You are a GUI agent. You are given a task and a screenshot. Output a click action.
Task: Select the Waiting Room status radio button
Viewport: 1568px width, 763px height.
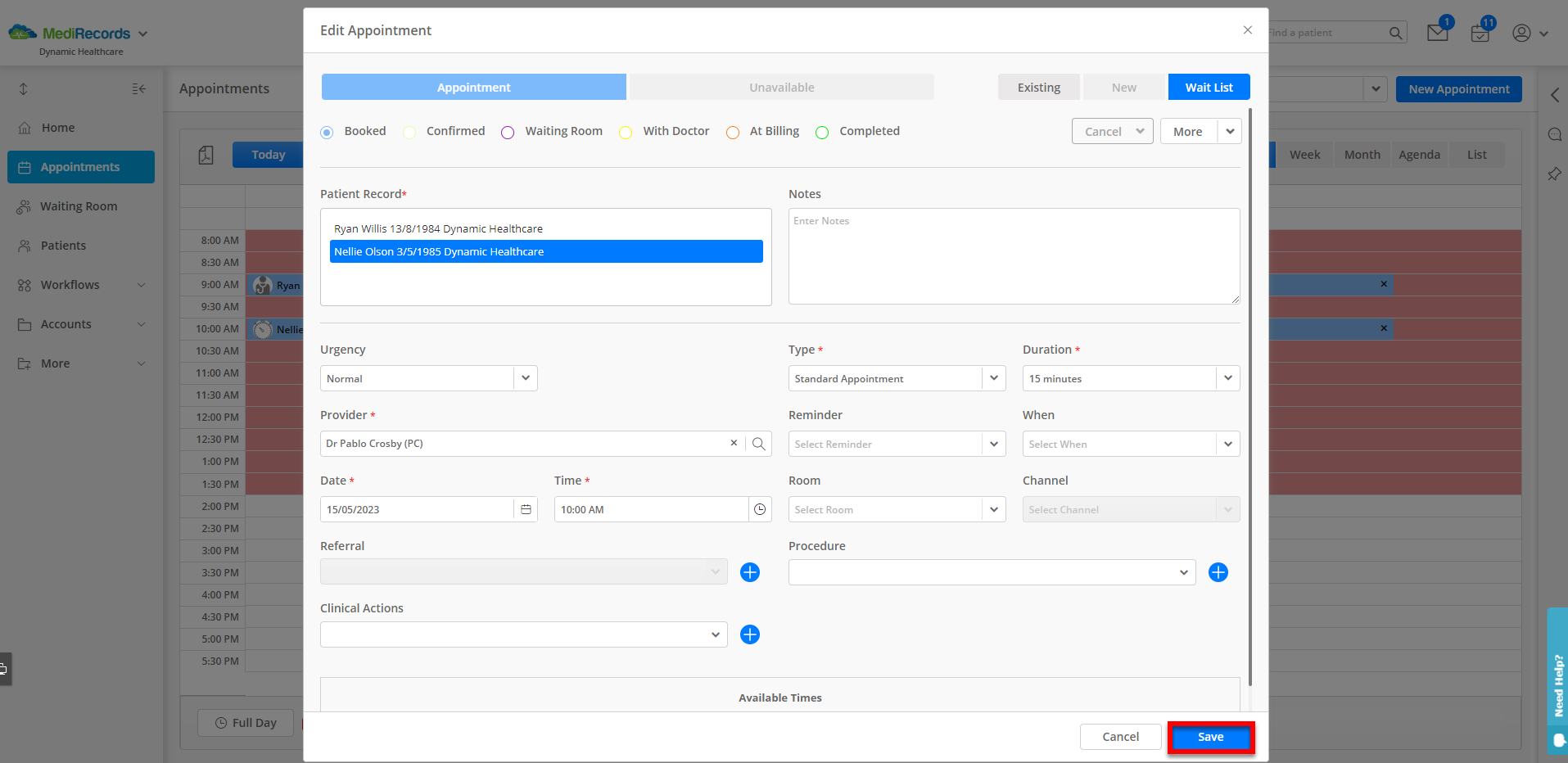pyautogui.click(x=508, y=132)
